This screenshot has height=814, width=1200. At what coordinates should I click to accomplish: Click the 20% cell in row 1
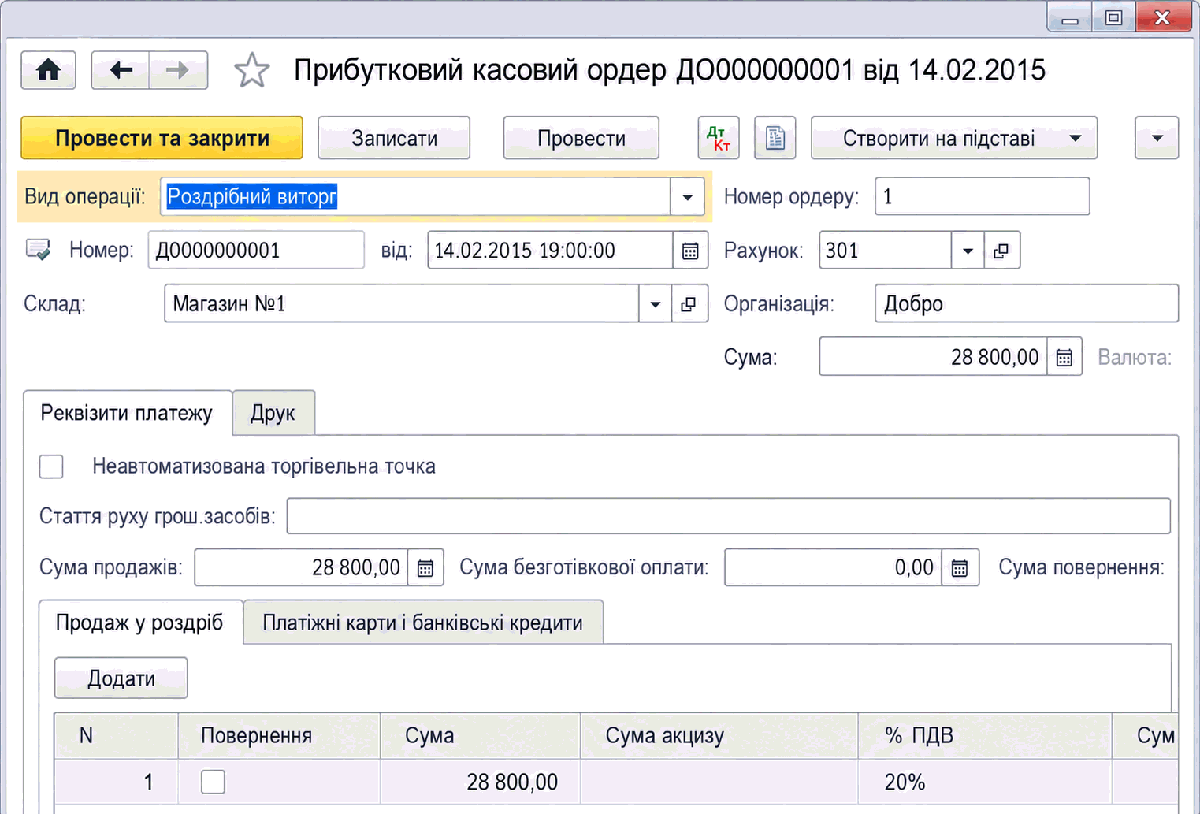click(985, 782)
